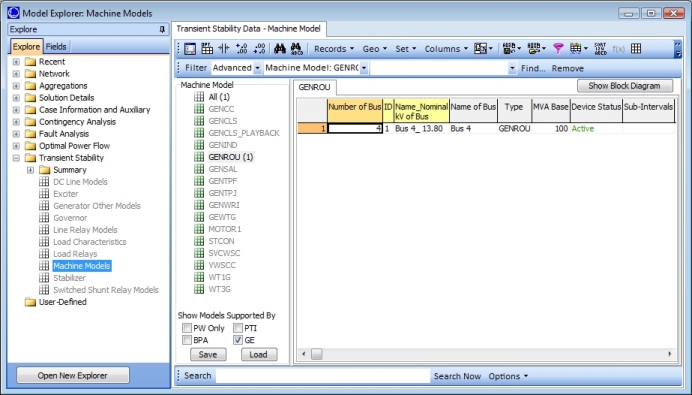Click the MOTOR1 model table icon
The width and height of the screenshot is (692, 395).
[x=199, y=229]
